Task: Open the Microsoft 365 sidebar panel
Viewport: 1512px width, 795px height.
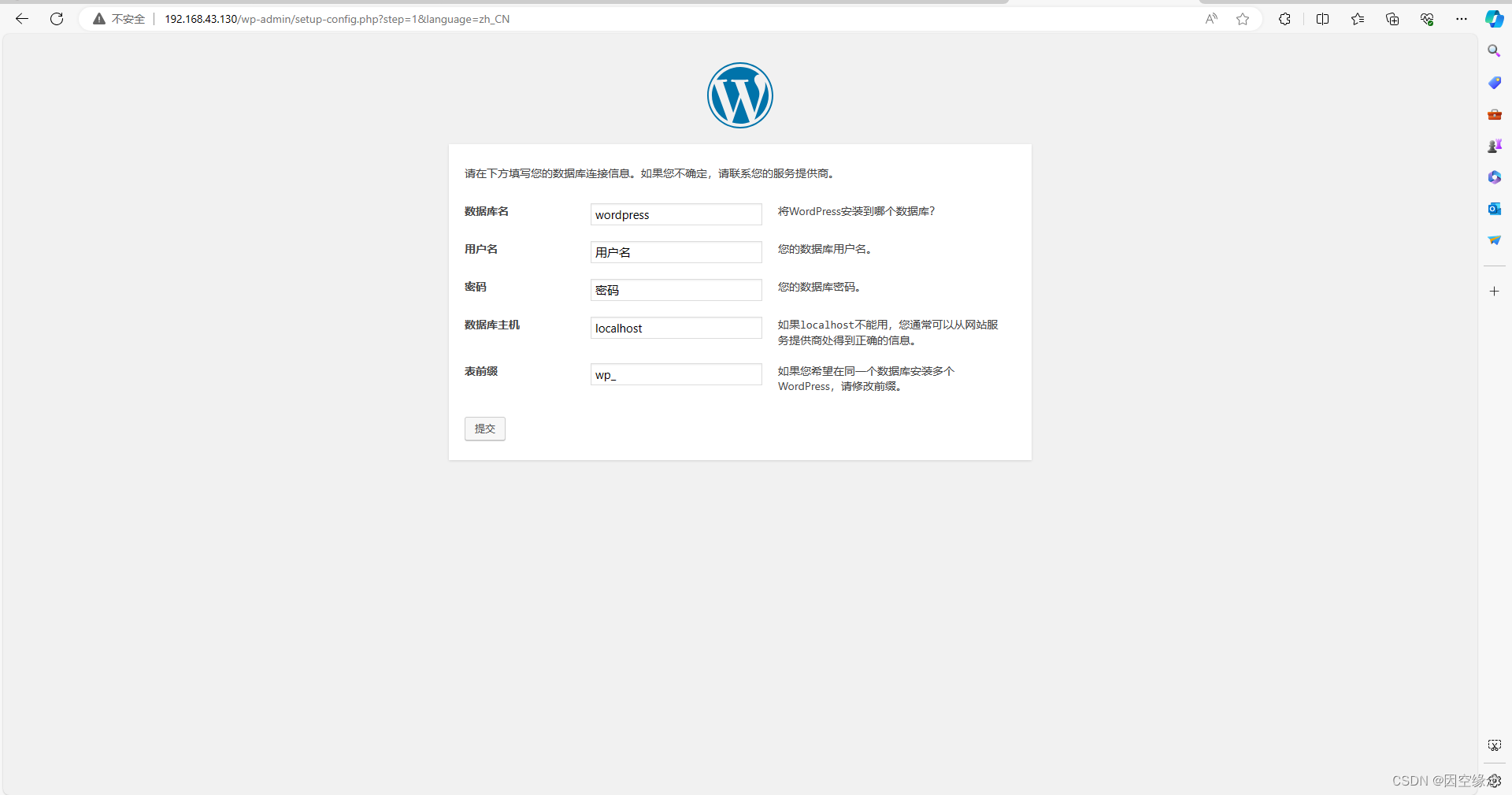Action: click(x=1494, y=176)
